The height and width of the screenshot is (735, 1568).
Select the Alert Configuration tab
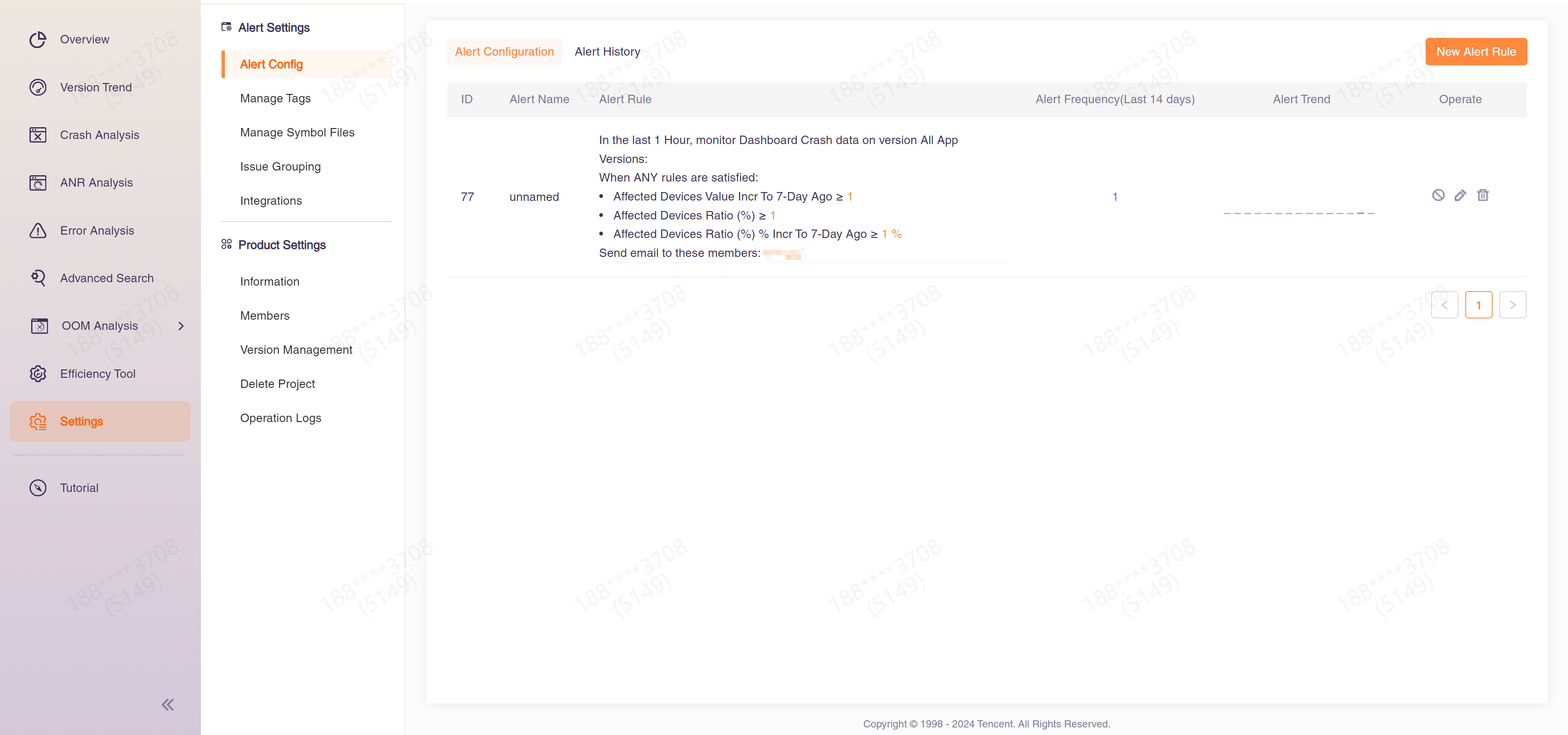(x=504, y=52)
